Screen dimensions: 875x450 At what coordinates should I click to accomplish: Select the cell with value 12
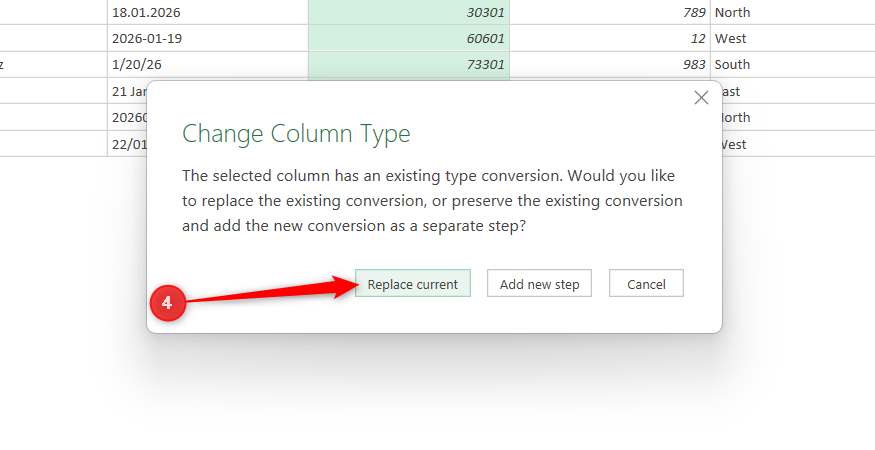pyautogui.click(x=610, y=39)
